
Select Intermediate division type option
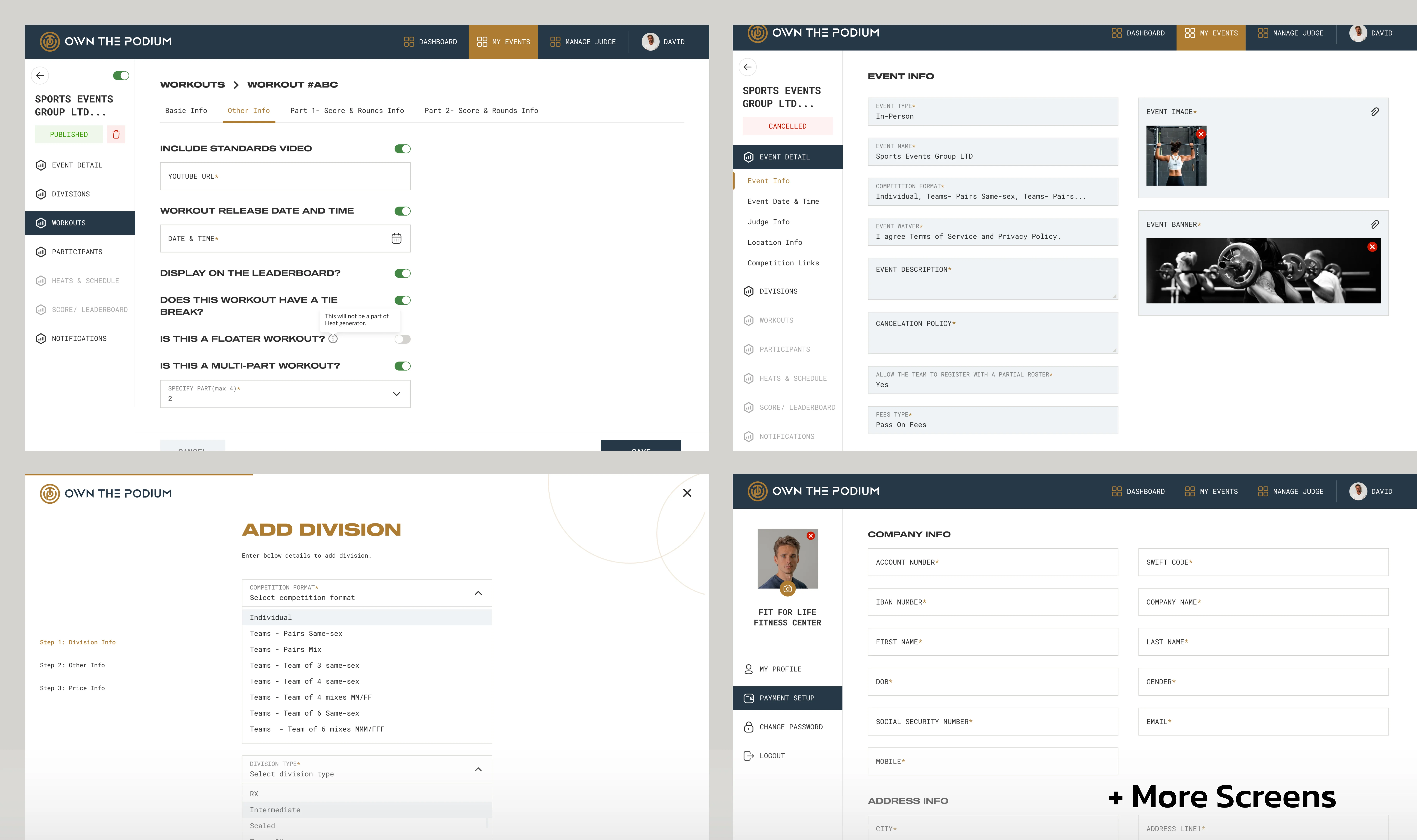(x=367, y=810)
